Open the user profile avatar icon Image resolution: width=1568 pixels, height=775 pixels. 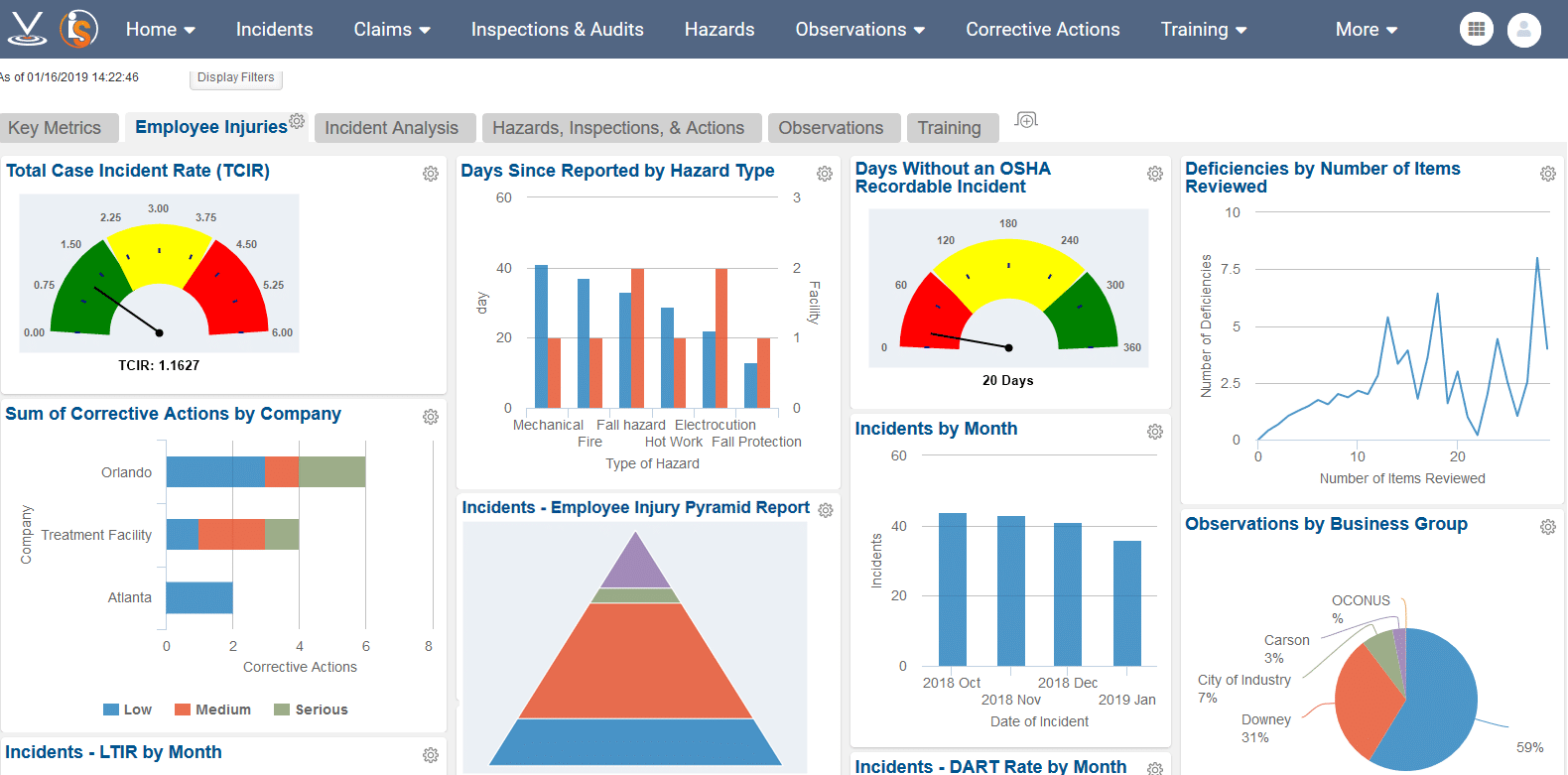1523,30
